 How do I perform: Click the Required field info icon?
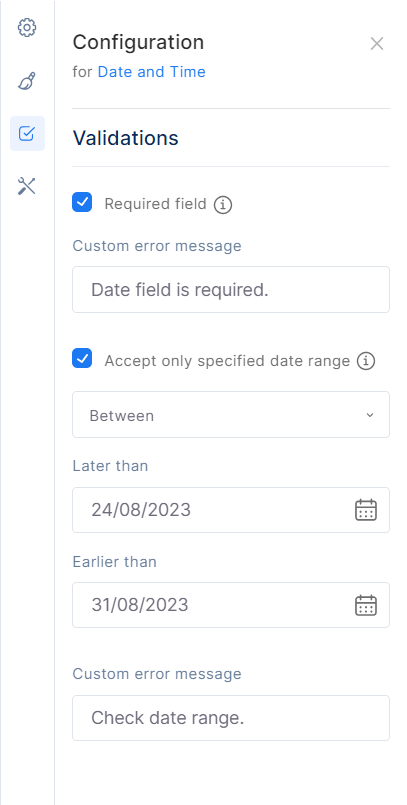[x=223, y=205]
